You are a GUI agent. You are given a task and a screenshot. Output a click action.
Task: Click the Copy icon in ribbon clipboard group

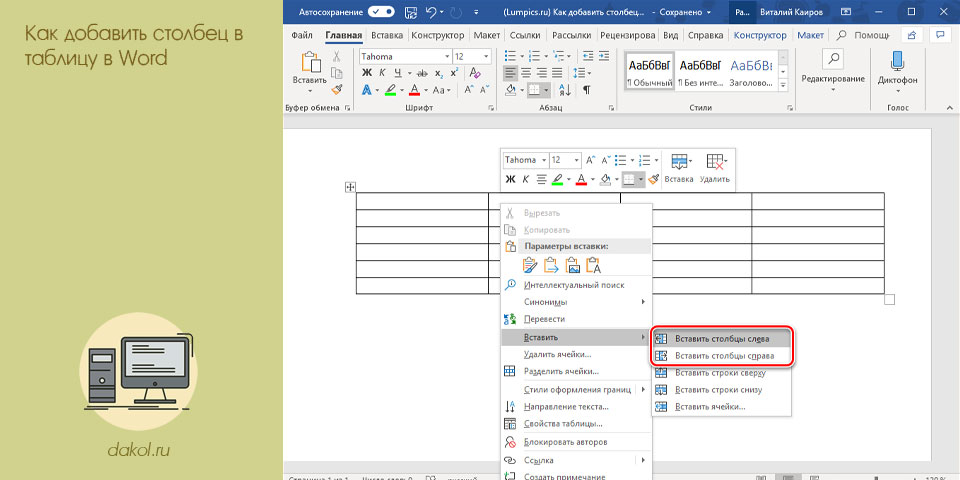coord(336,73)
